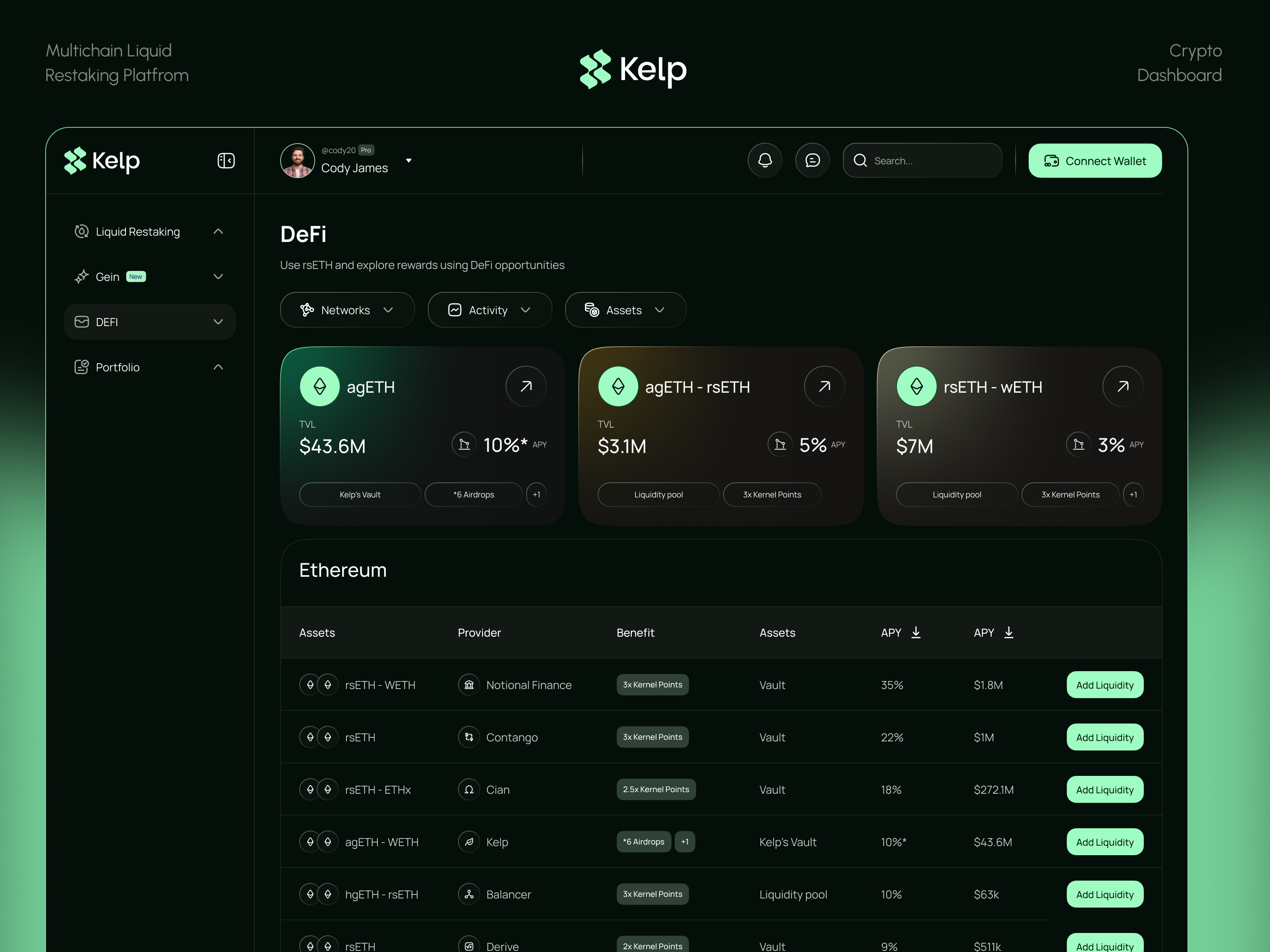Toggle the sidebar collapse icon
The width and height of the screenshot is (1270, 952).
pos(226,161)
